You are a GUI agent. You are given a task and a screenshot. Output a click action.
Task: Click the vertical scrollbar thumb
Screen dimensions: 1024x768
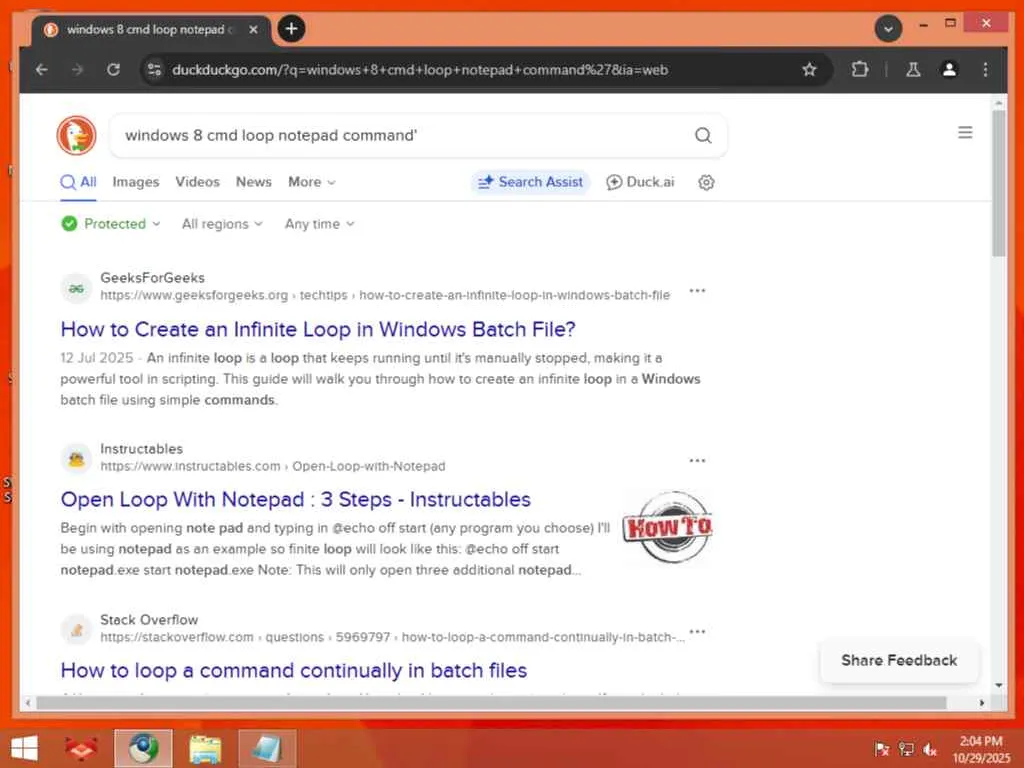coord(999,184)
